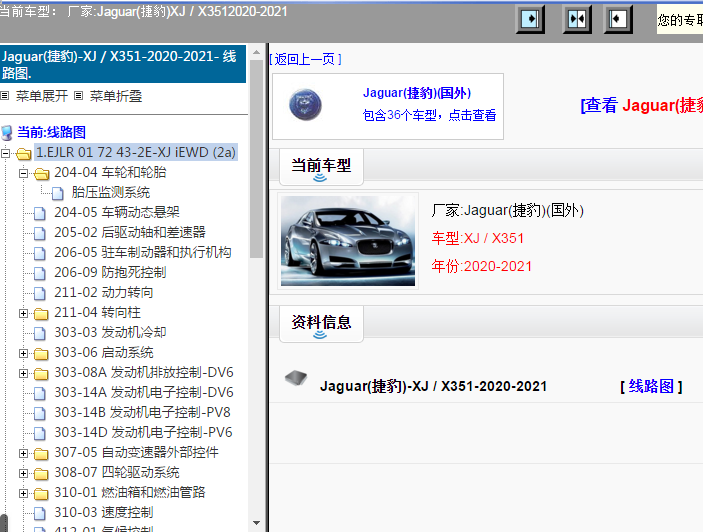Click page icon of 303-14A 发动机电子控制-DV6

coord(40,394)
